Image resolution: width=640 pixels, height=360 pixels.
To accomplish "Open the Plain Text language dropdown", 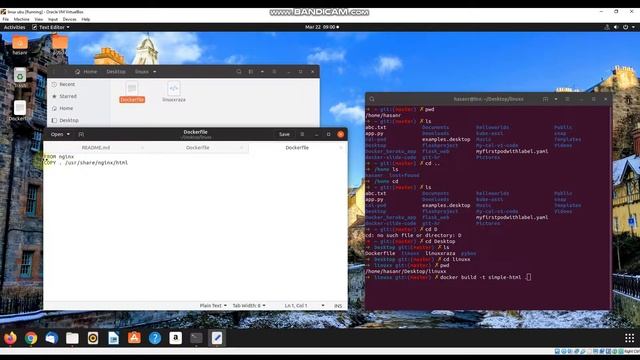I will (x=213, y=305).
